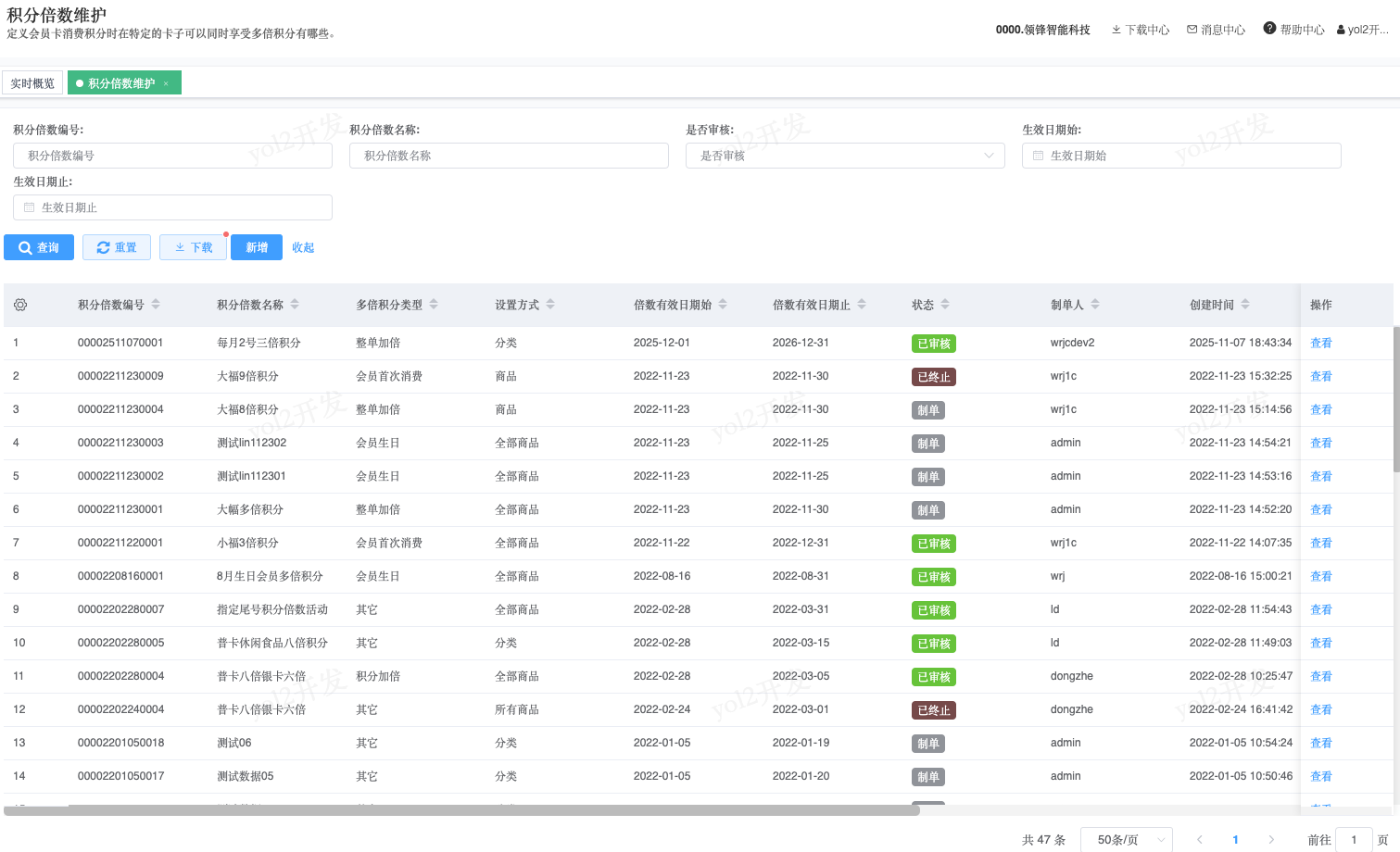Open the 50条/页 page size selector
This screenshot has width=1400, height=852.
1127,840
